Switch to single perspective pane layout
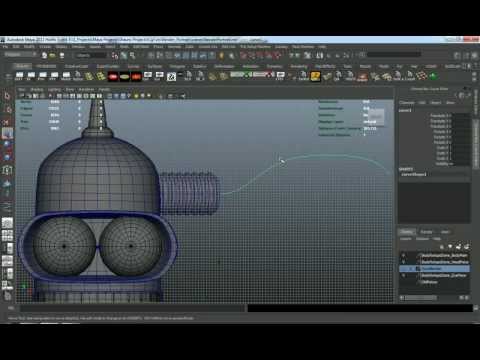480x360 pixels. point(7,222)
